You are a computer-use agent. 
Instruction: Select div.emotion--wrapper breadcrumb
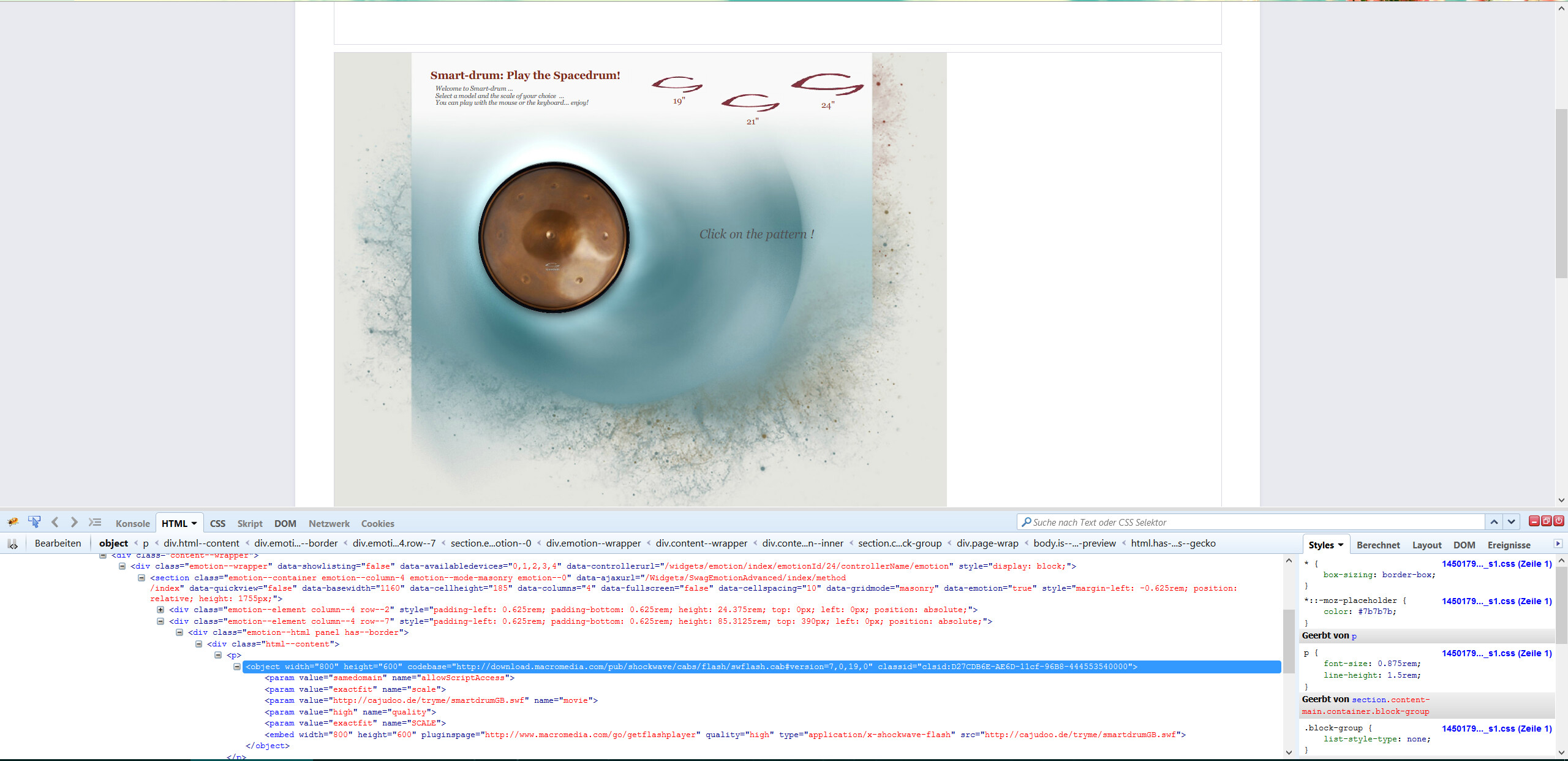point(594,543)
